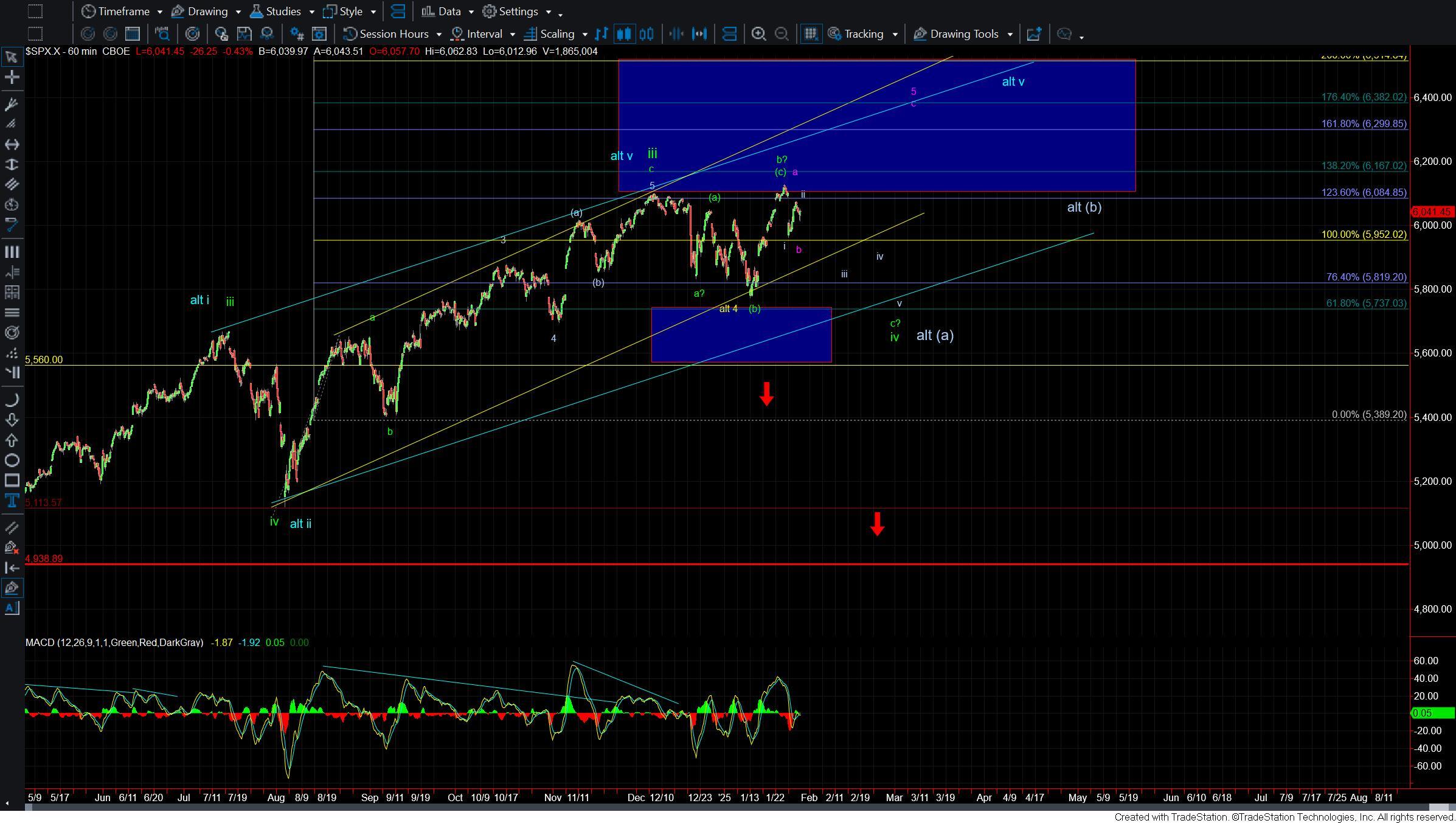The height and width of the screenshot is (823, 1456).
Task: Click the snap left arrow icon
Action: tap(12, 568)
